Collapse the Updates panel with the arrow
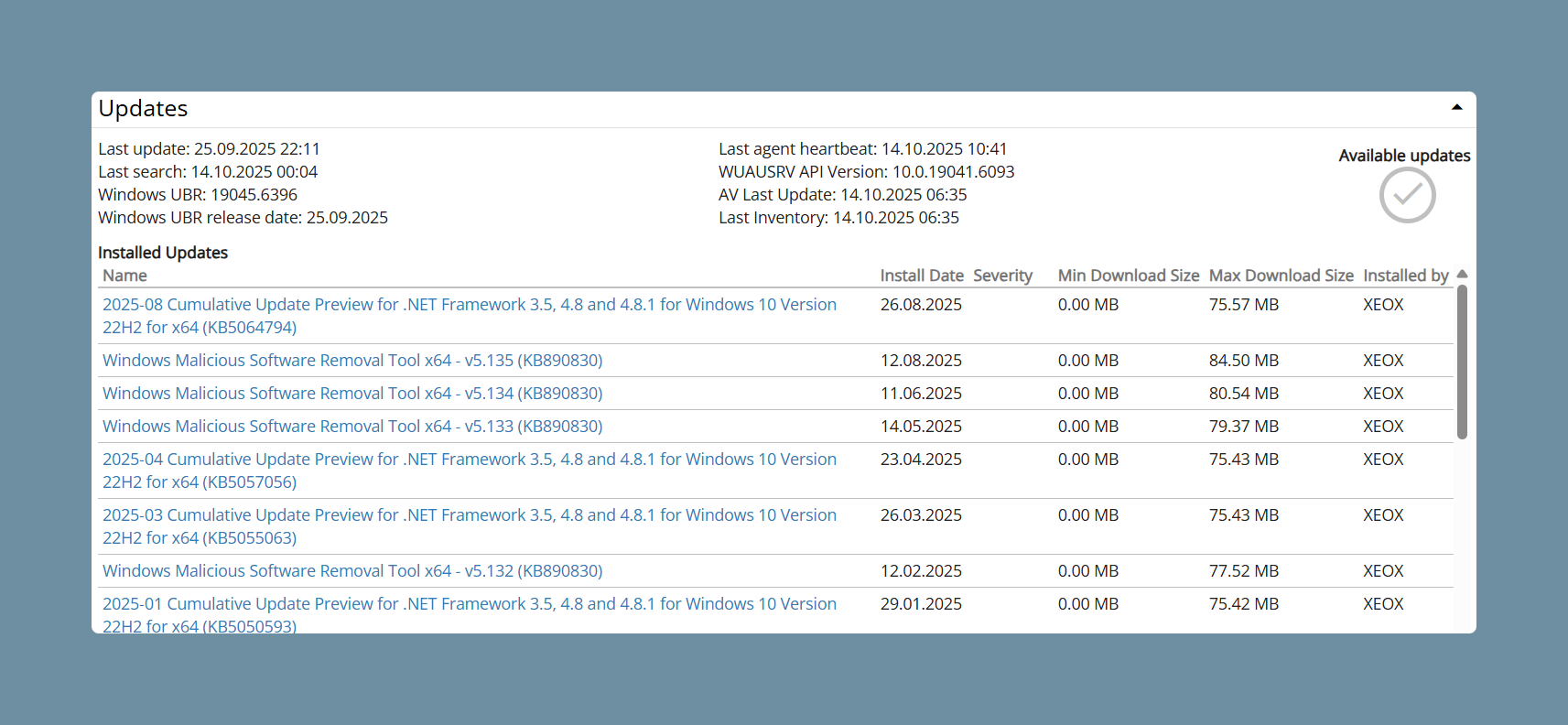Image resolution: width=1568 pixels, height=725 pixels. pyautogui.click(x=1456, y=108)
